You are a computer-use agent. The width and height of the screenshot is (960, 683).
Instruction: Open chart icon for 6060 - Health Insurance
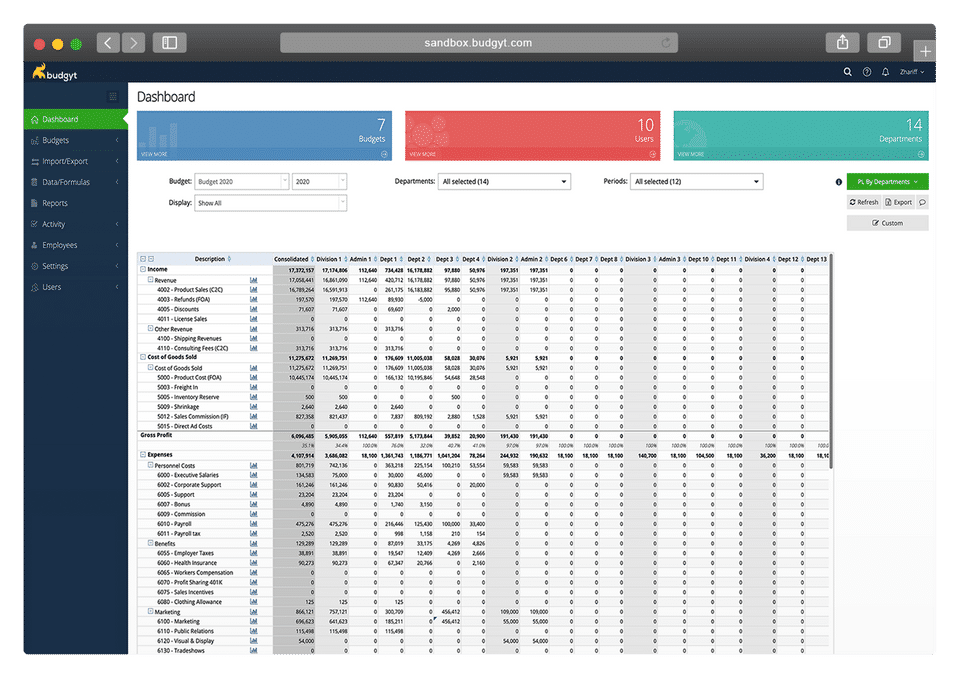click(x=253, y=562)
